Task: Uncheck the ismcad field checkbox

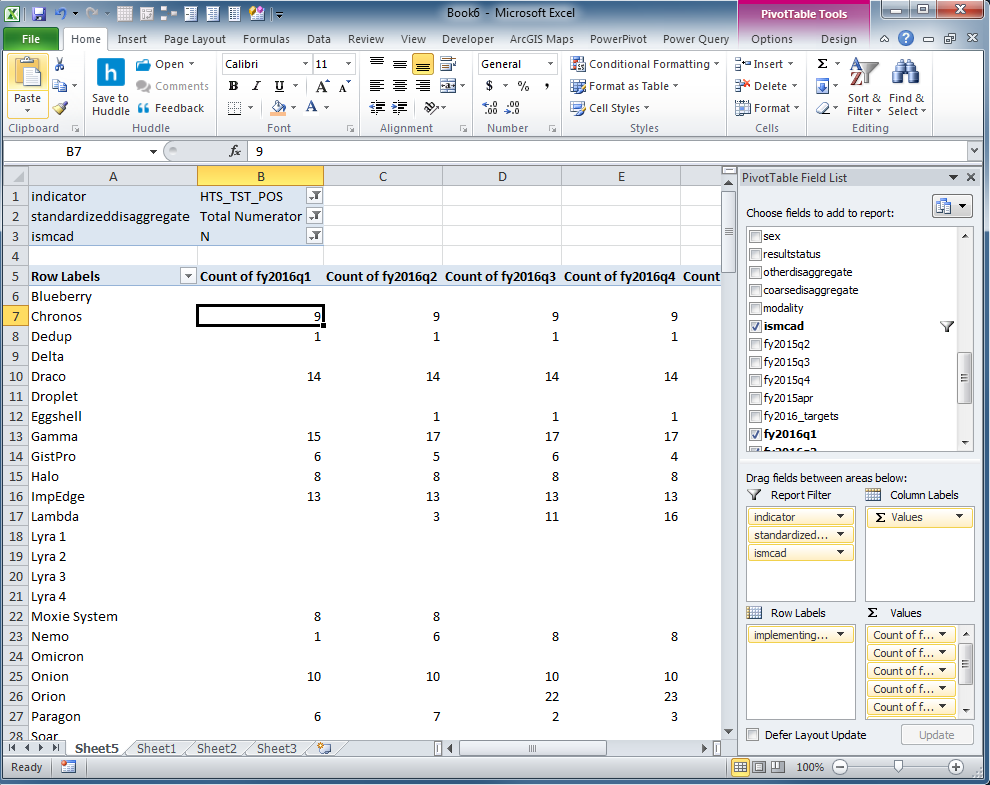Action: 755,326
